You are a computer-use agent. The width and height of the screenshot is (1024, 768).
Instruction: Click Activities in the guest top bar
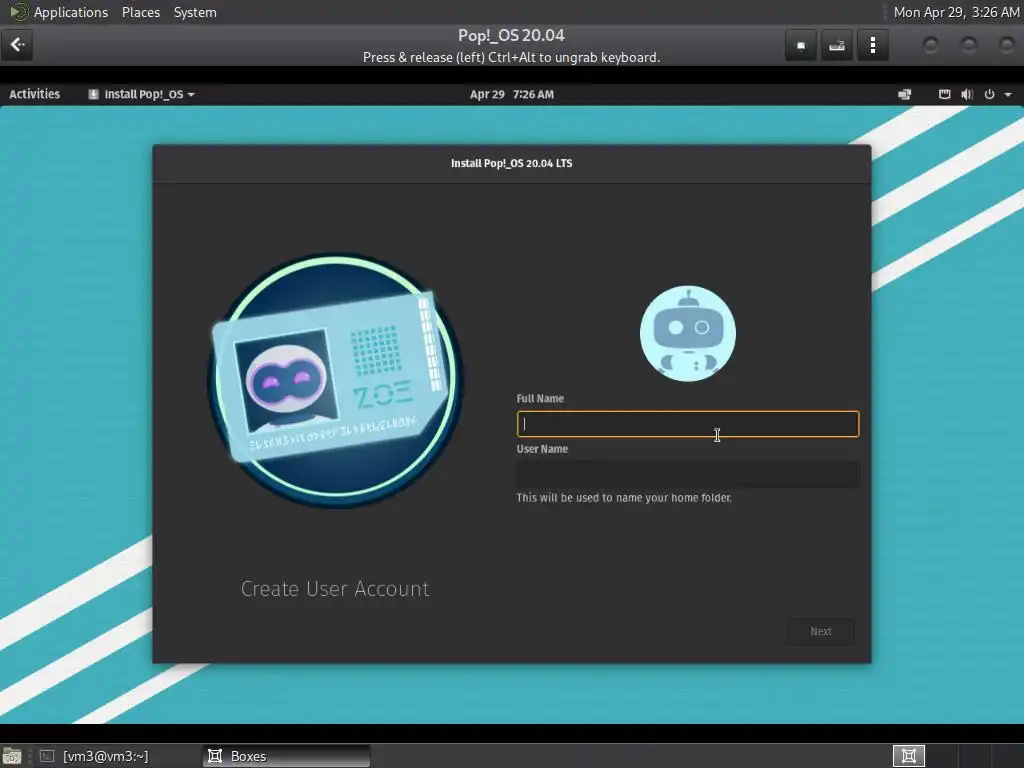click(x=35, y=94)
